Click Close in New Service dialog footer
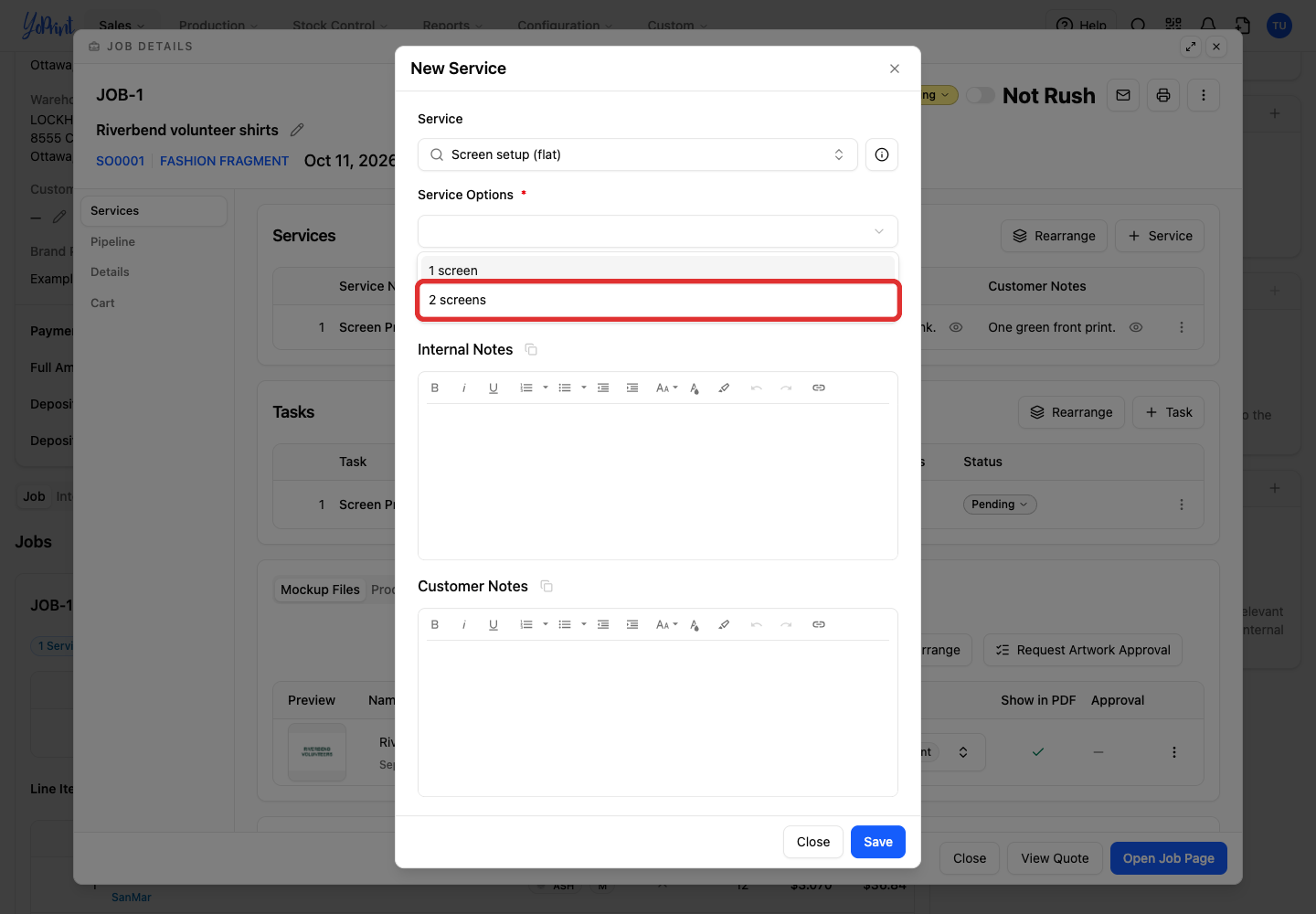The width and height of the screenshot is (1316, 914). coord(813,842)
